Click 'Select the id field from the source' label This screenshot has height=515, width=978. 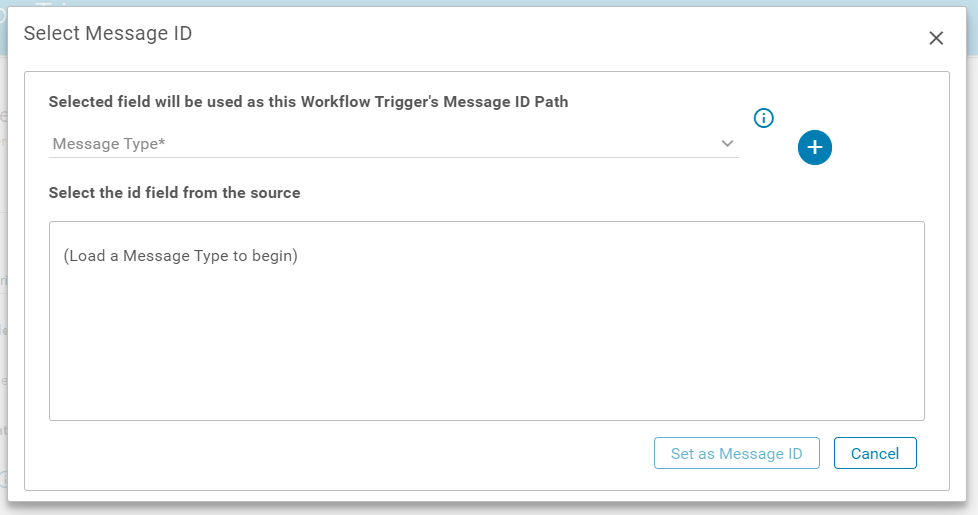point(174,192)
